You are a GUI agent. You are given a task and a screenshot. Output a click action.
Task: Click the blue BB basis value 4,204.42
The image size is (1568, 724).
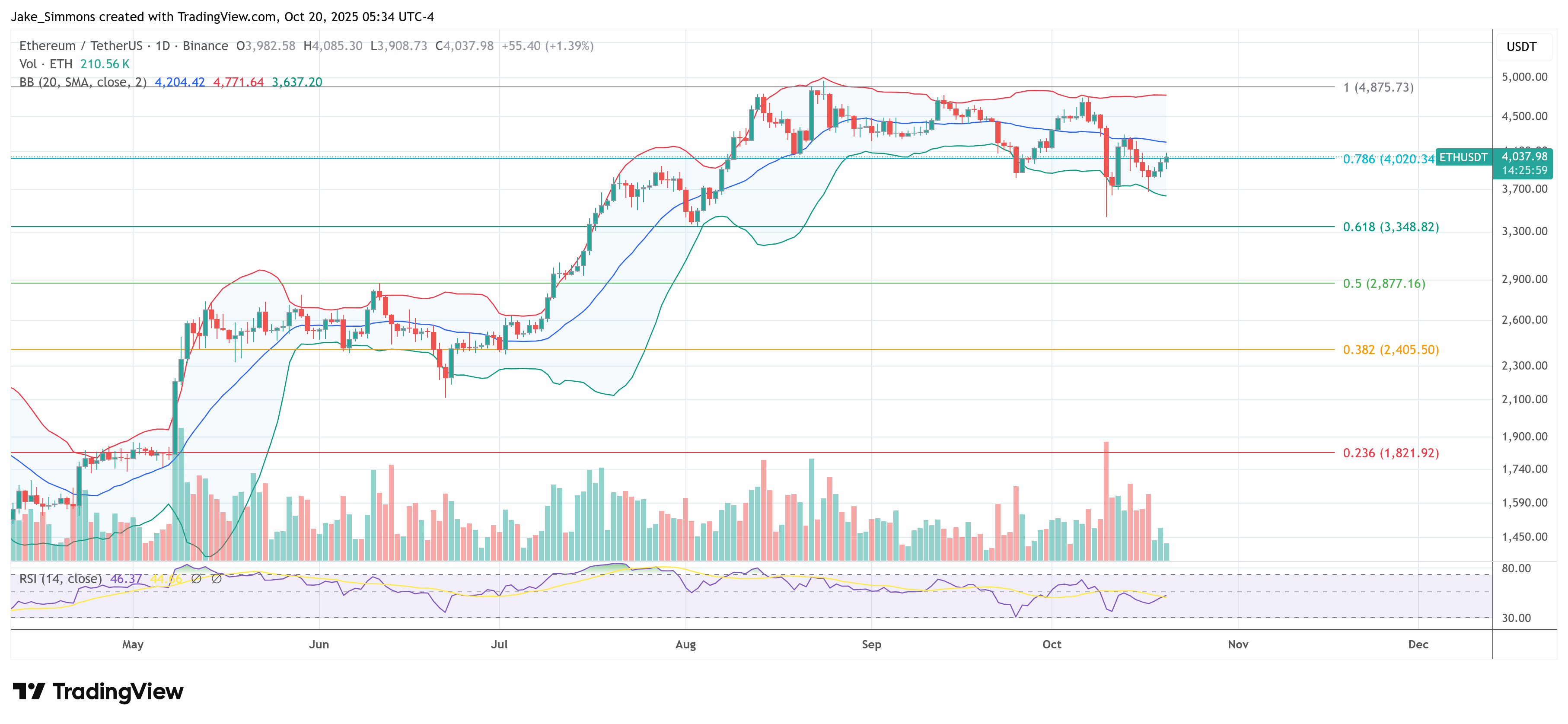click(179, 82)
